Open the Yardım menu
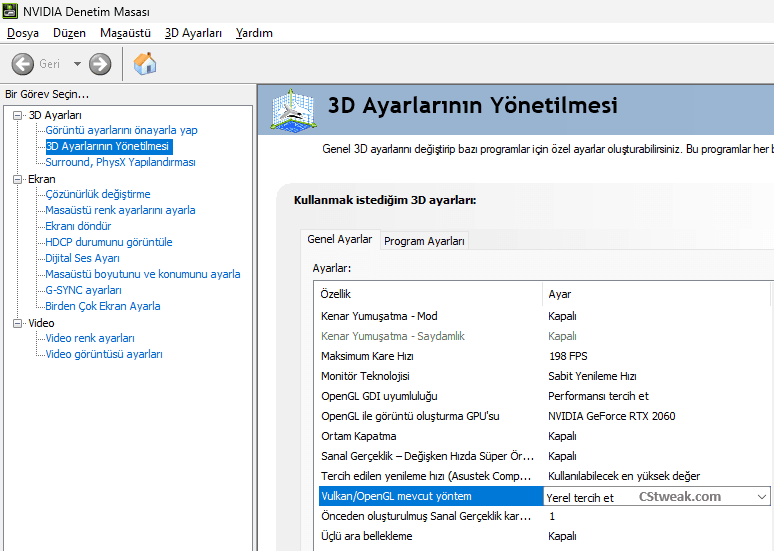 click(254, 33)
